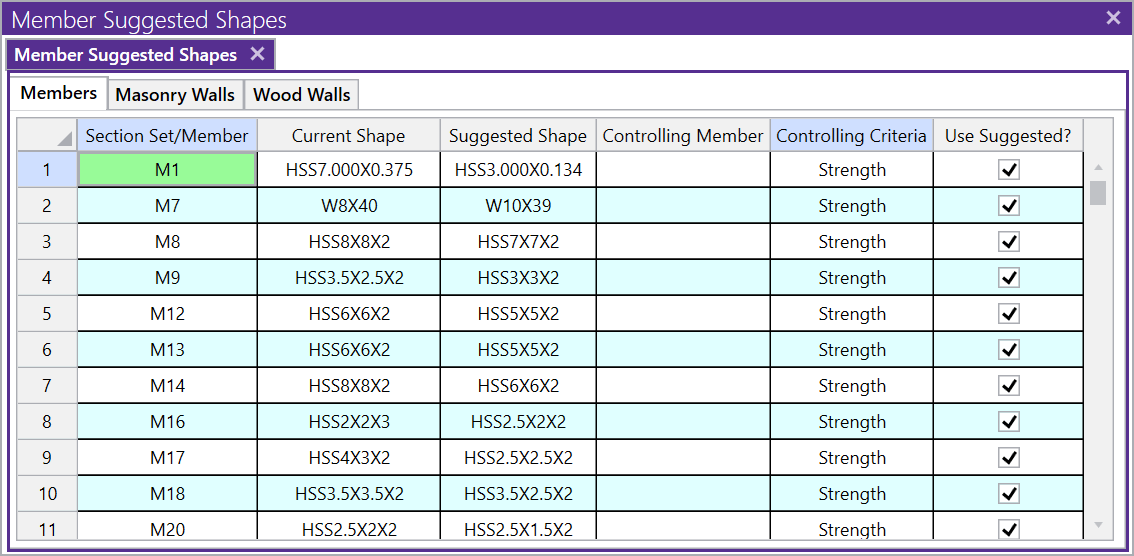The width and height of the screenshot is (1134, 556).
Task: Click the scrollbar up arrow
Action: 1097,167
